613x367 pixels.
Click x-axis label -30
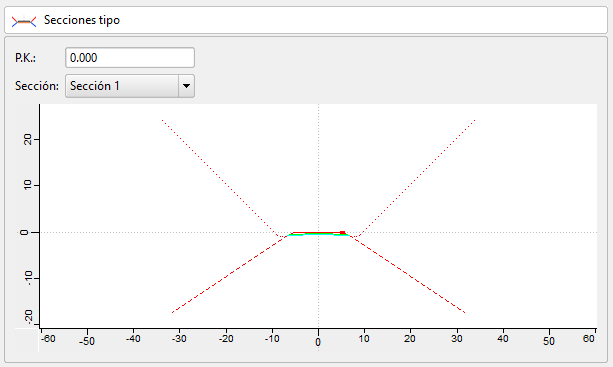click(179, 338)
